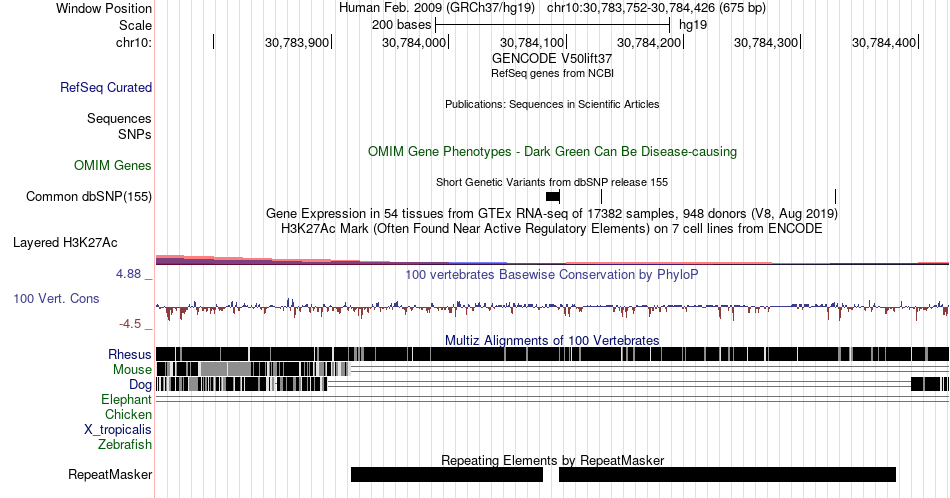The image size is (950, 498).
Task: Select the Rhesus alignment label
Action: (130, 354)
